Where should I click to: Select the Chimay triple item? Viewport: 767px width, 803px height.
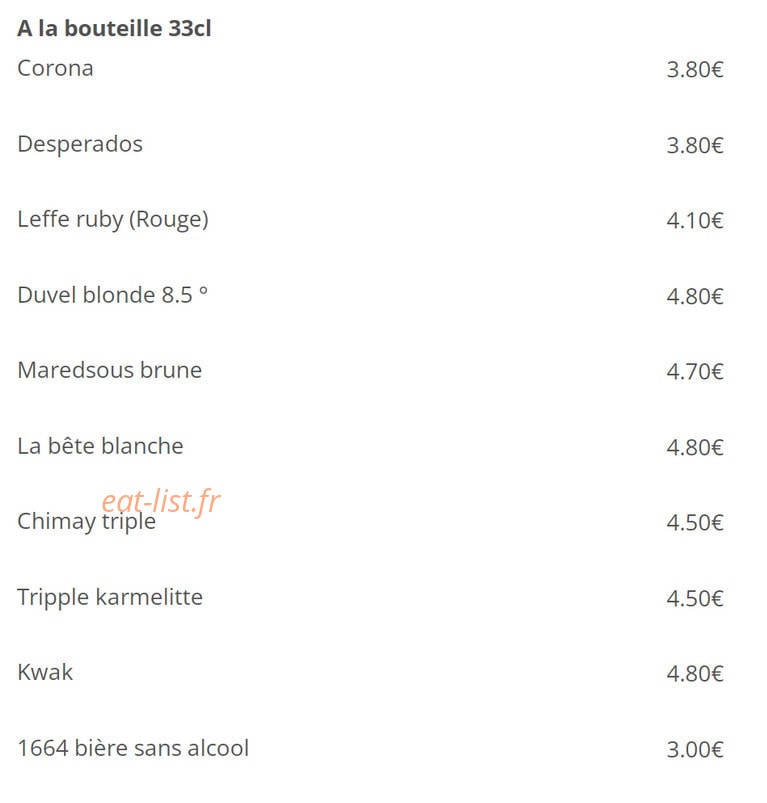(x=87, y=522)
